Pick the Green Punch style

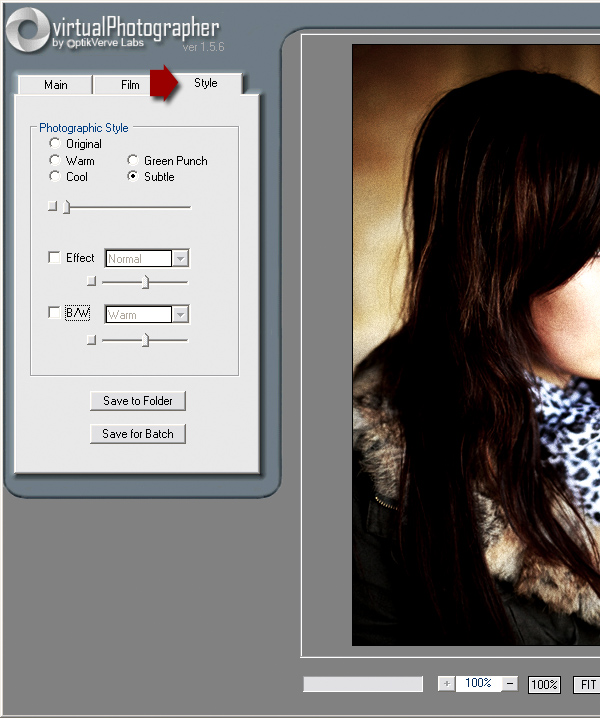tap(133, 160)
